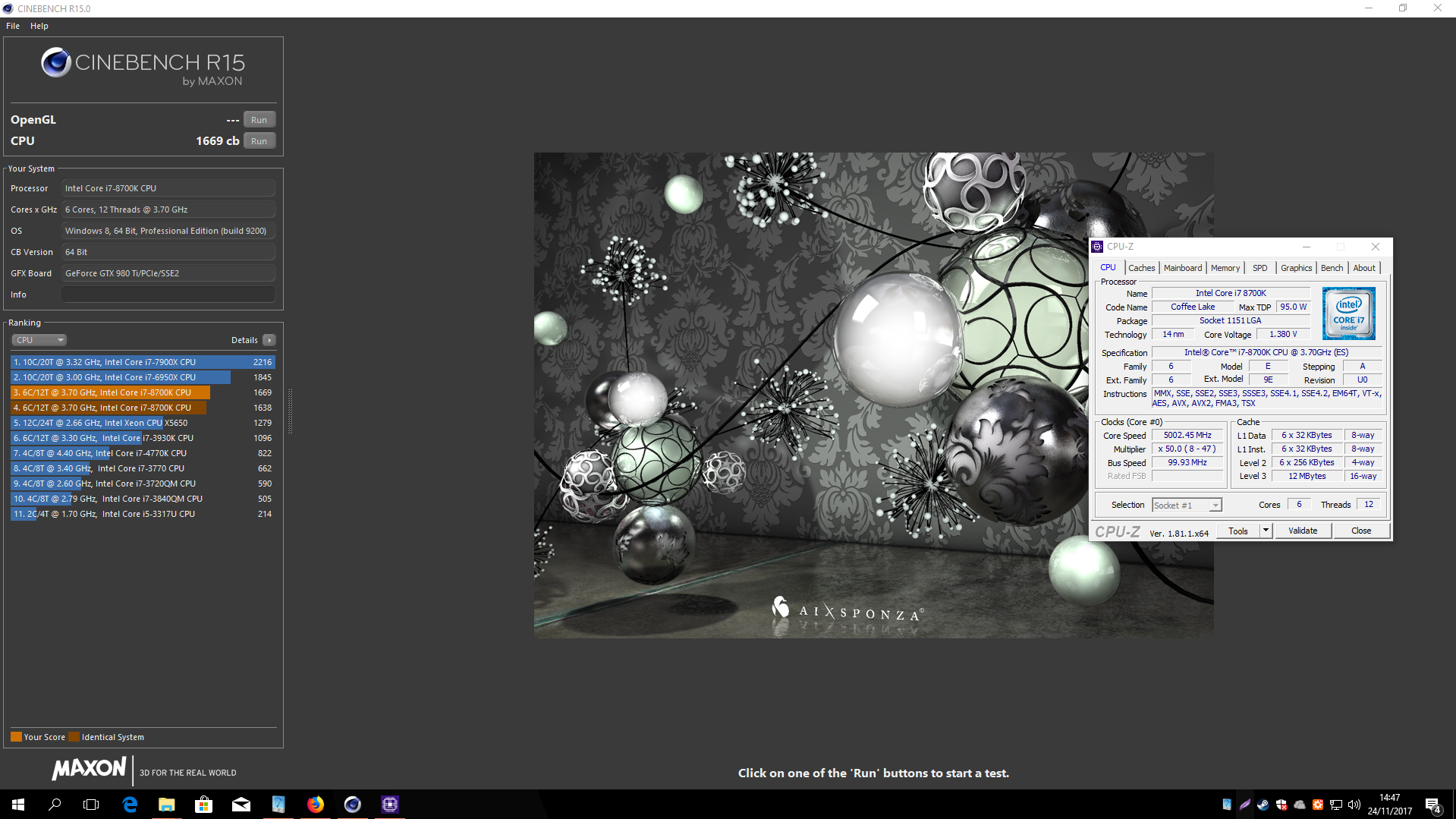This screenshot has width=1456, height=819.
Task: Switch to About tab in CPU-Z
Action: click(x=1364, y=268)
